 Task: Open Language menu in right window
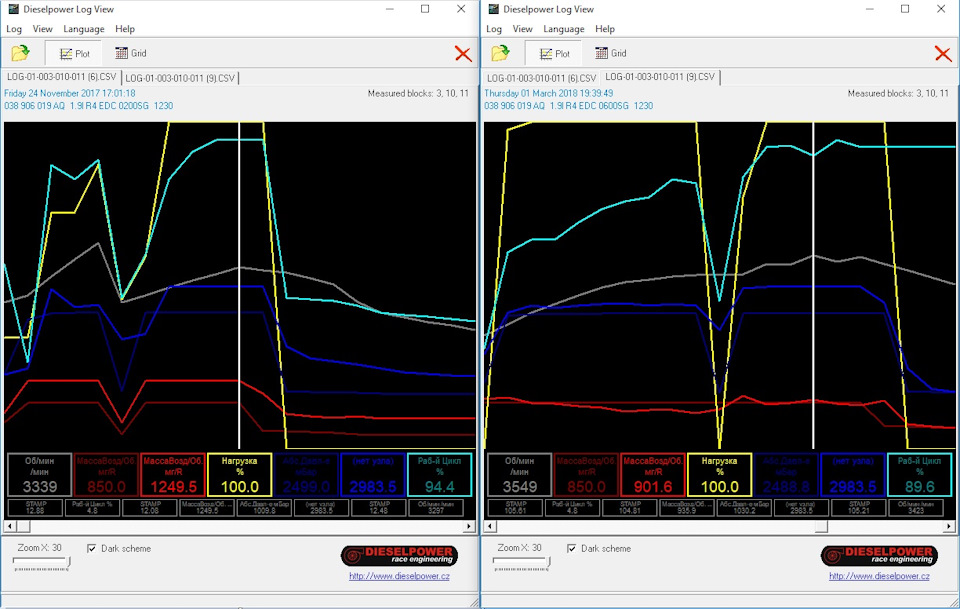[x=564, y=29]
